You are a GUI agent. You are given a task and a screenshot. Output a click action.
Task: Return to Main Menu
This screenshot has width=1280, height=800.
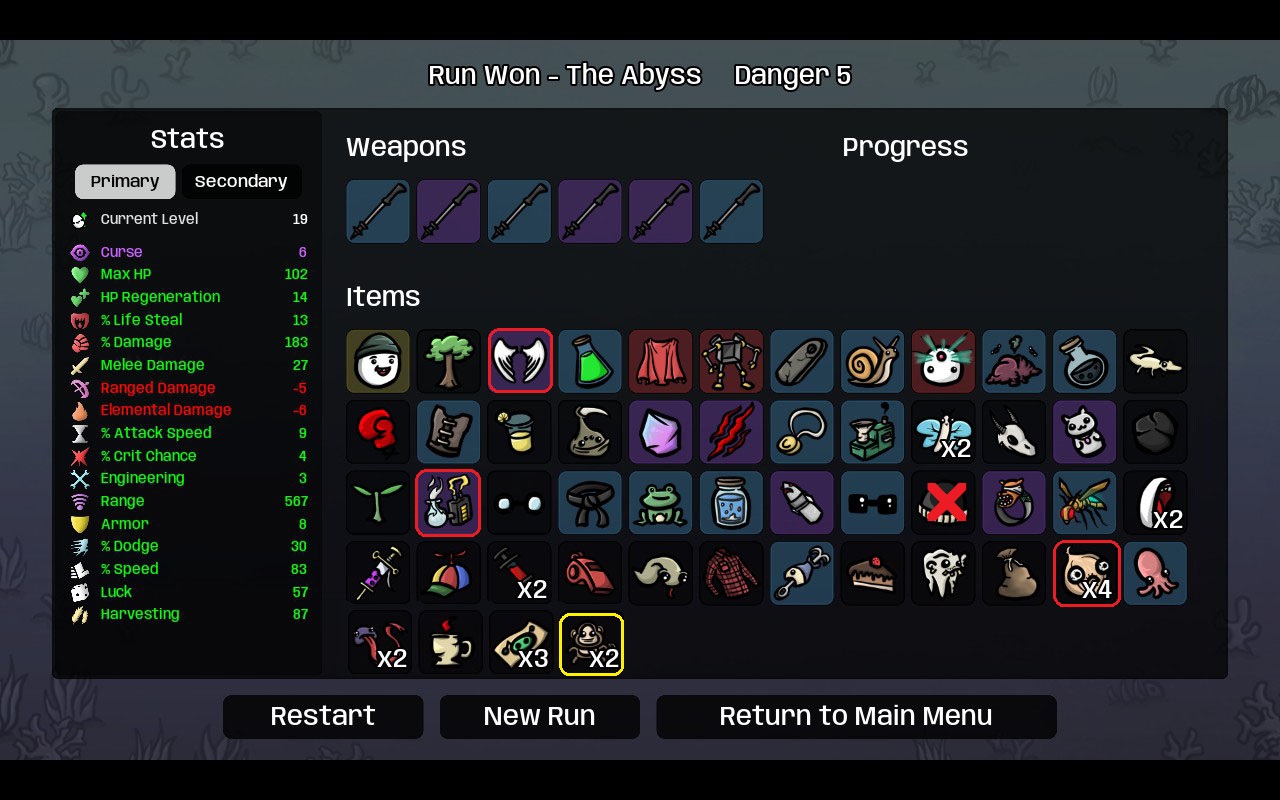pyautogui.click(x=856, y=716)
